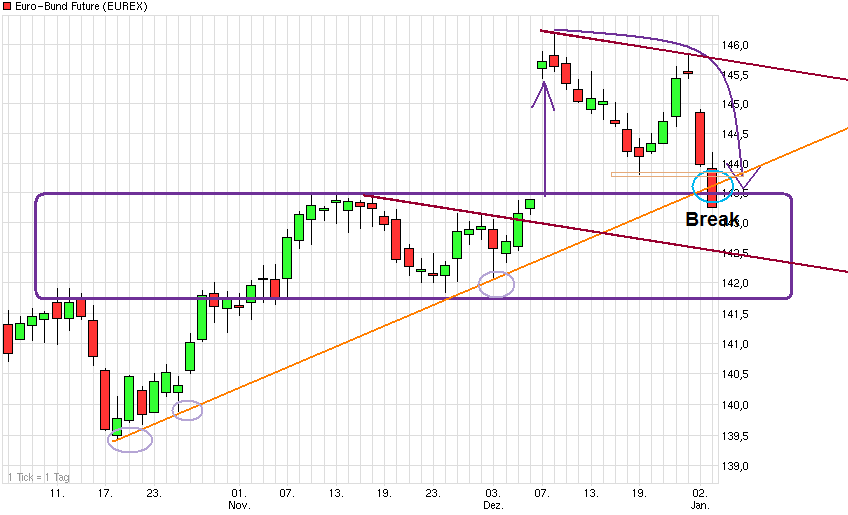The height and width of the screenshot is (515, 848).
Task: Click the 02. date axis label
Action: (x=700, y=493)
